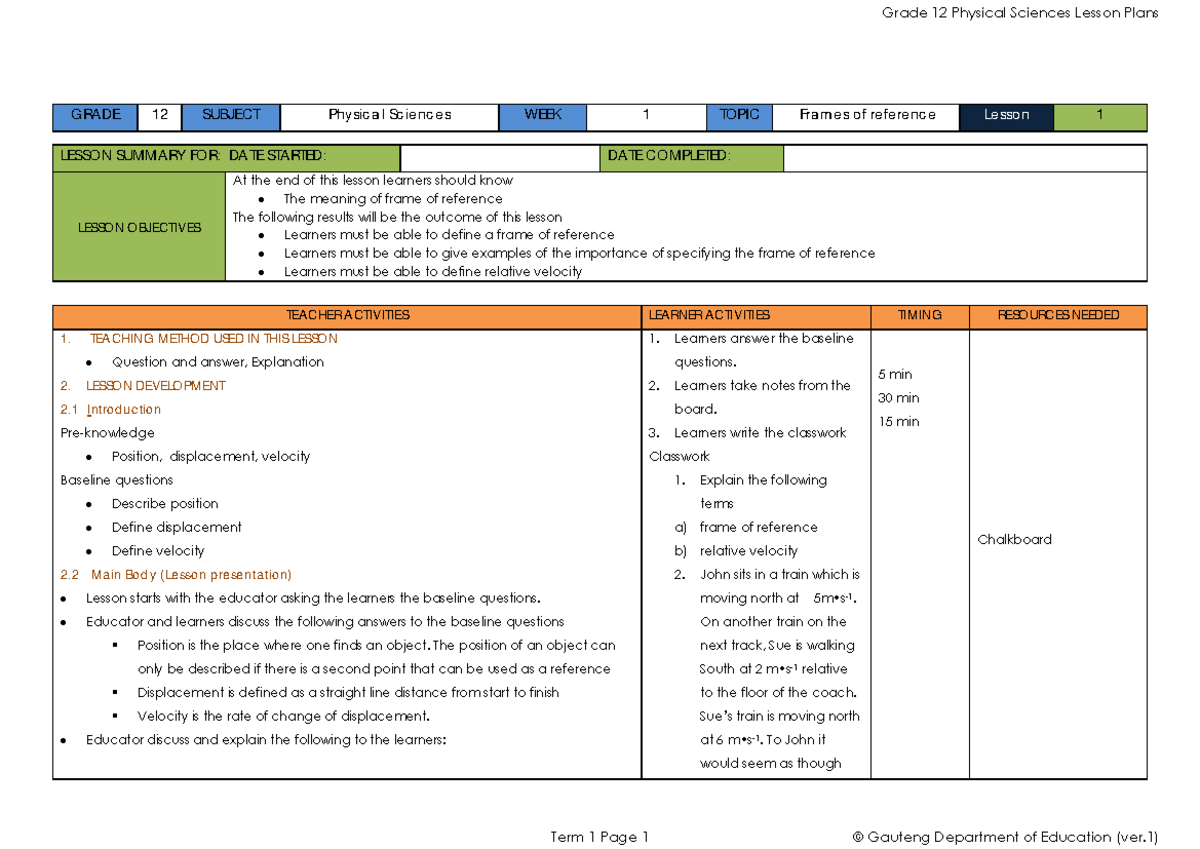
Task: Click the 'Physical Sciences' subject cell
Action: click(390, 117)
